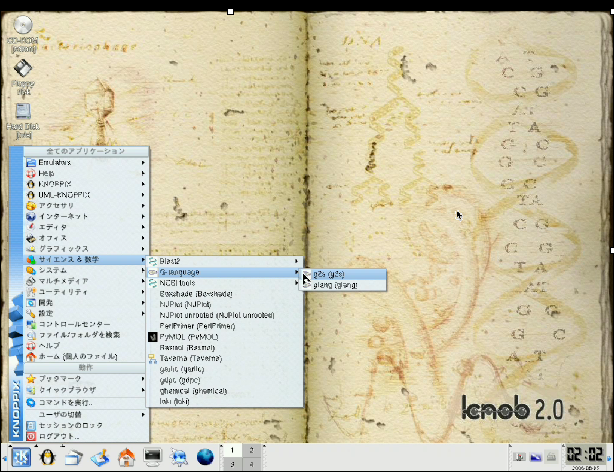Click the NCBI tools folder icon
This screenshot has width=614, height=472.
[x=153, y=283]
